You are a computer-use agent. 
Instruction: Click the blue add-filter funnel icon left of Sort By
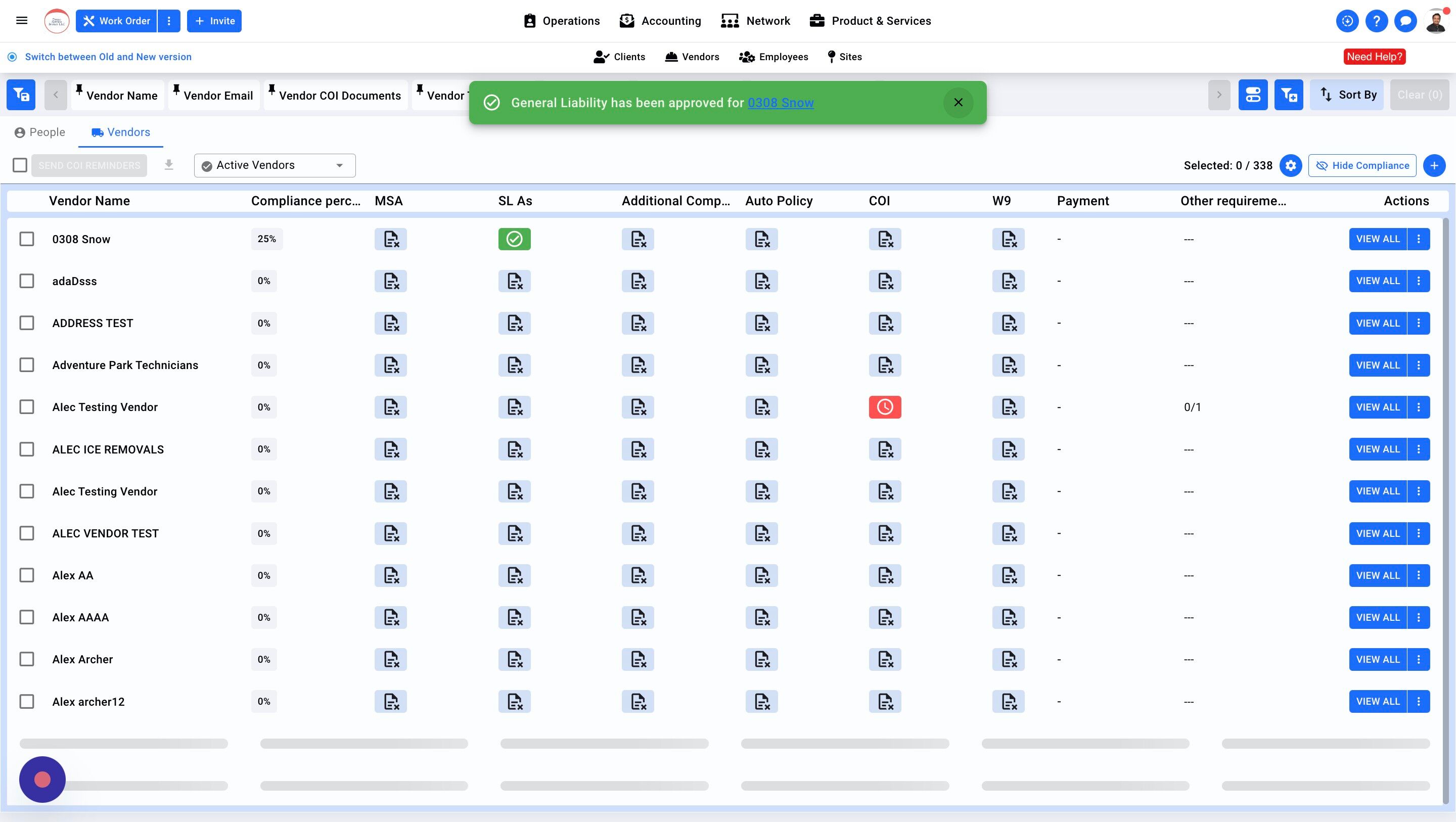(x=1288, y=95)
